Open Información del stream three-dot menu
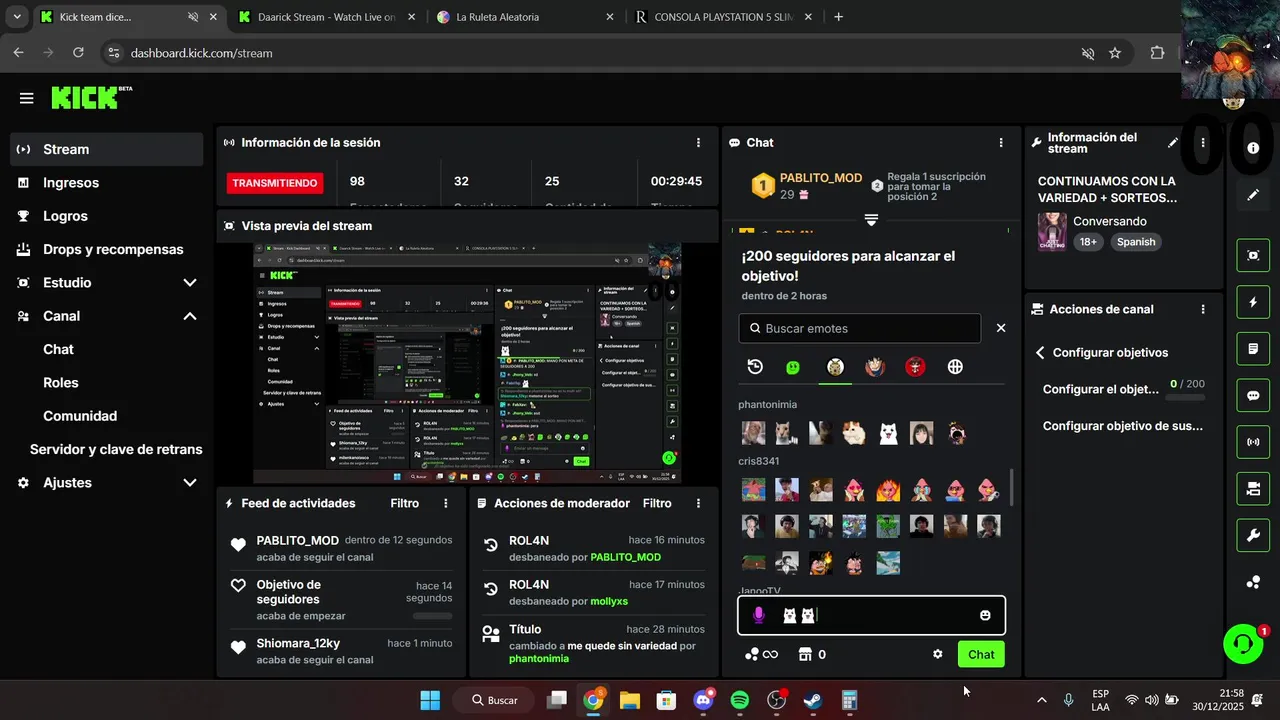The height and width of the screenshot is (720, 1280). [1203, 143]
